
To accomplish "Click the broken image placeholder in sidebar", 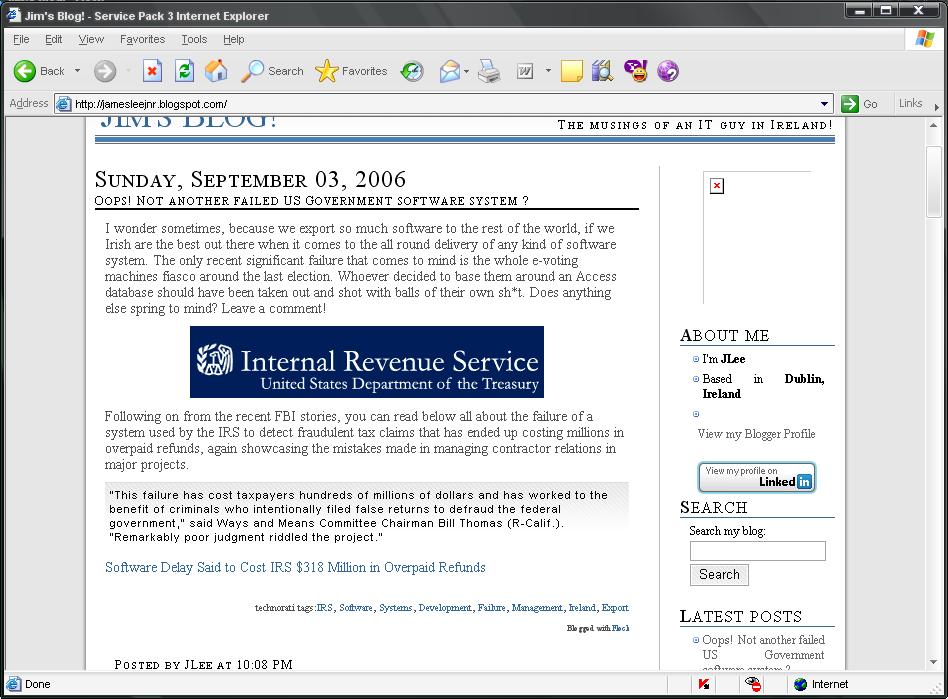I will click(716, 186).
